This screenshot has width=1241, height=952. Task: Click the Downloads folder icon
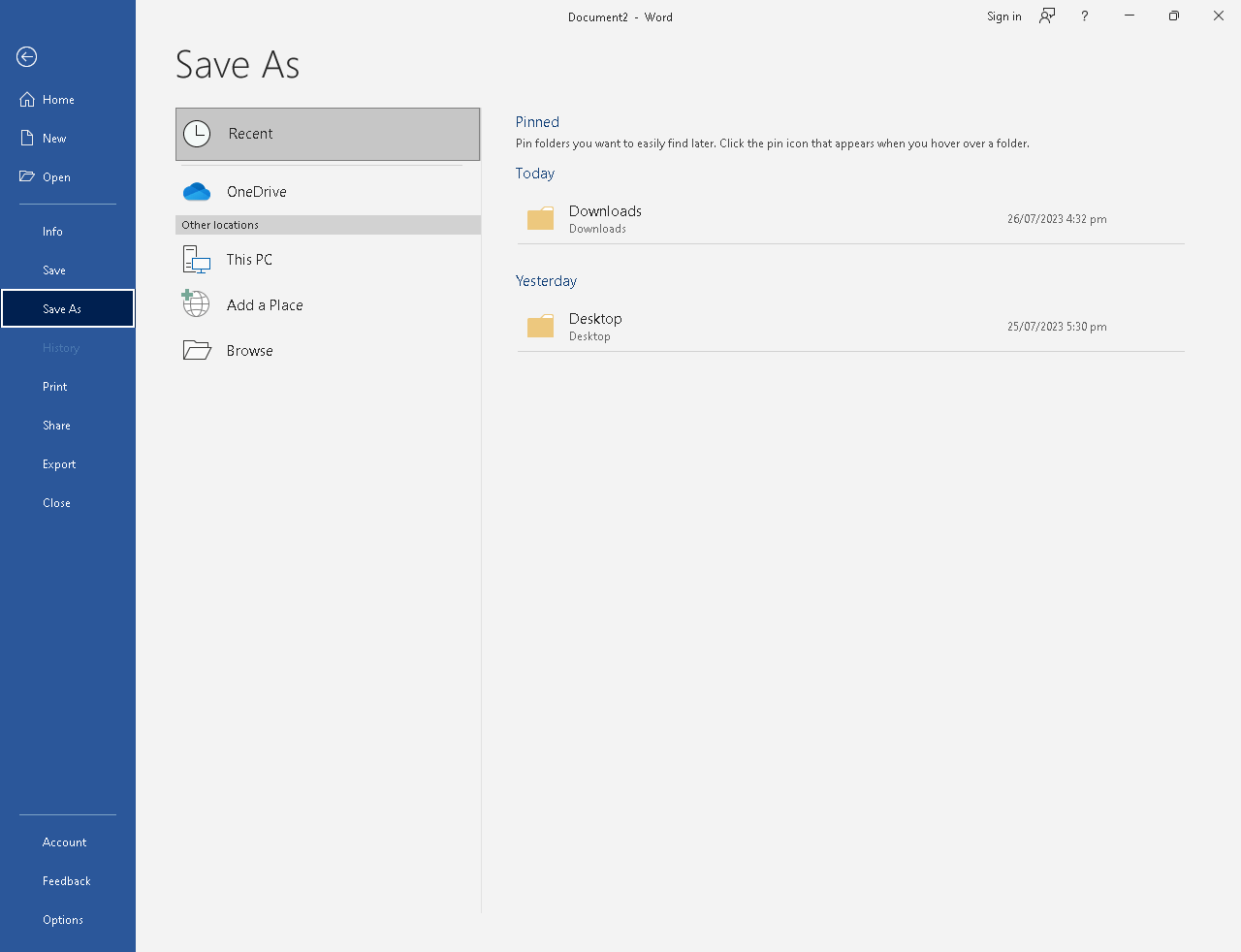tap(540, 218)
